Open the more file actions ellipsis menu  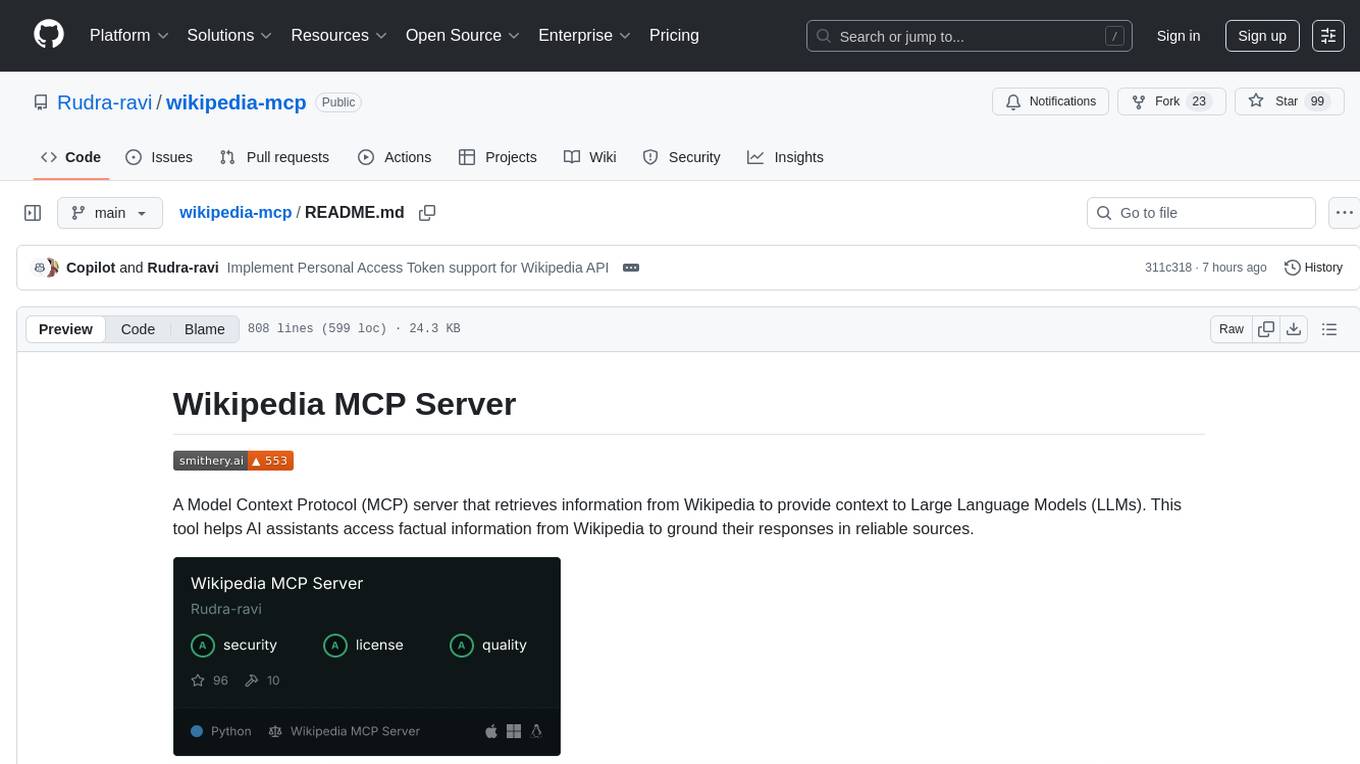1345,213
